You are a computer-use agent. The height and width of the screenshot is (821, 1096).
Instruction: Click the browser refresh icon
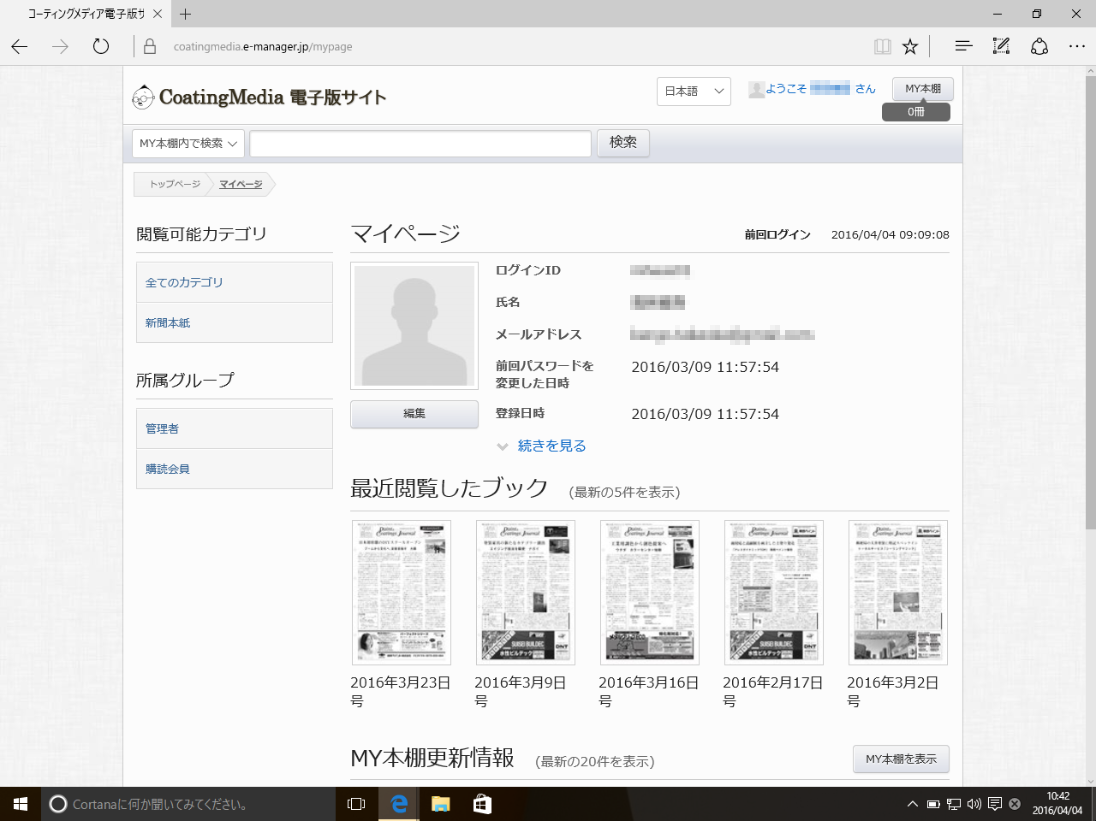coord(100,46)
